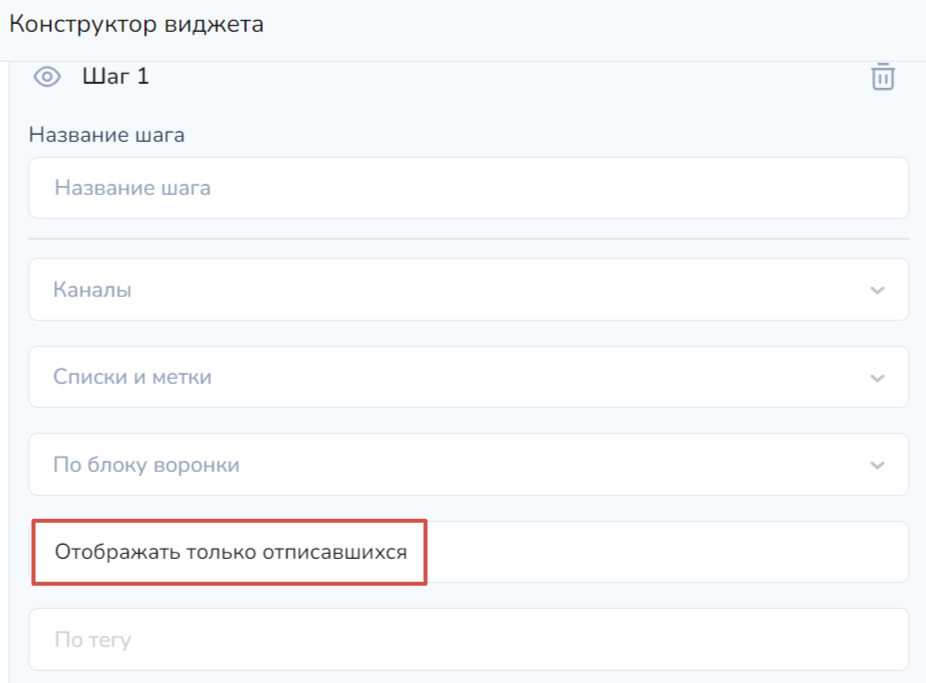The height and width of the screenshot is (683, 926).
Task: Open the По блоку воронки selector
Action: (x=468, y=464)
